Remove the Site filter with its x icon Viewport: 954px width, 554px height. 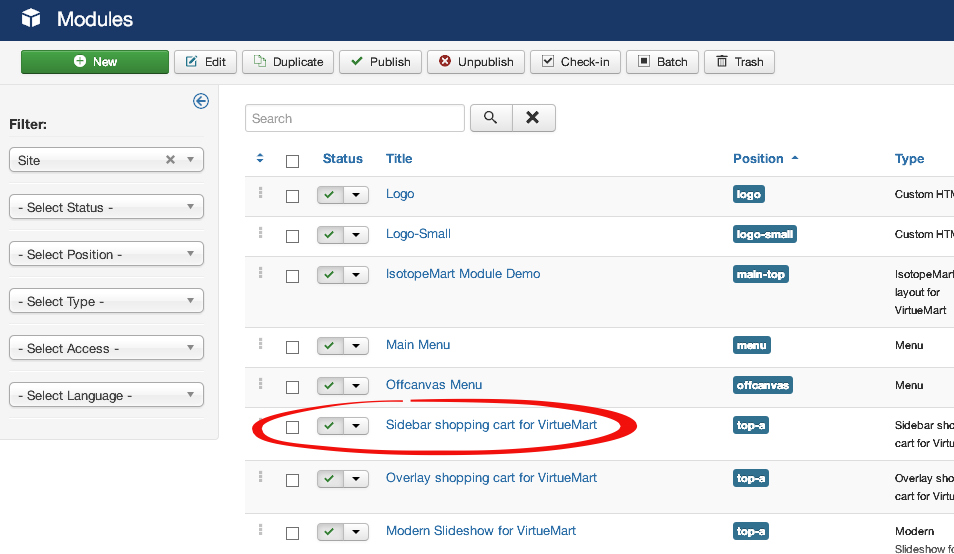click(170, 160)
